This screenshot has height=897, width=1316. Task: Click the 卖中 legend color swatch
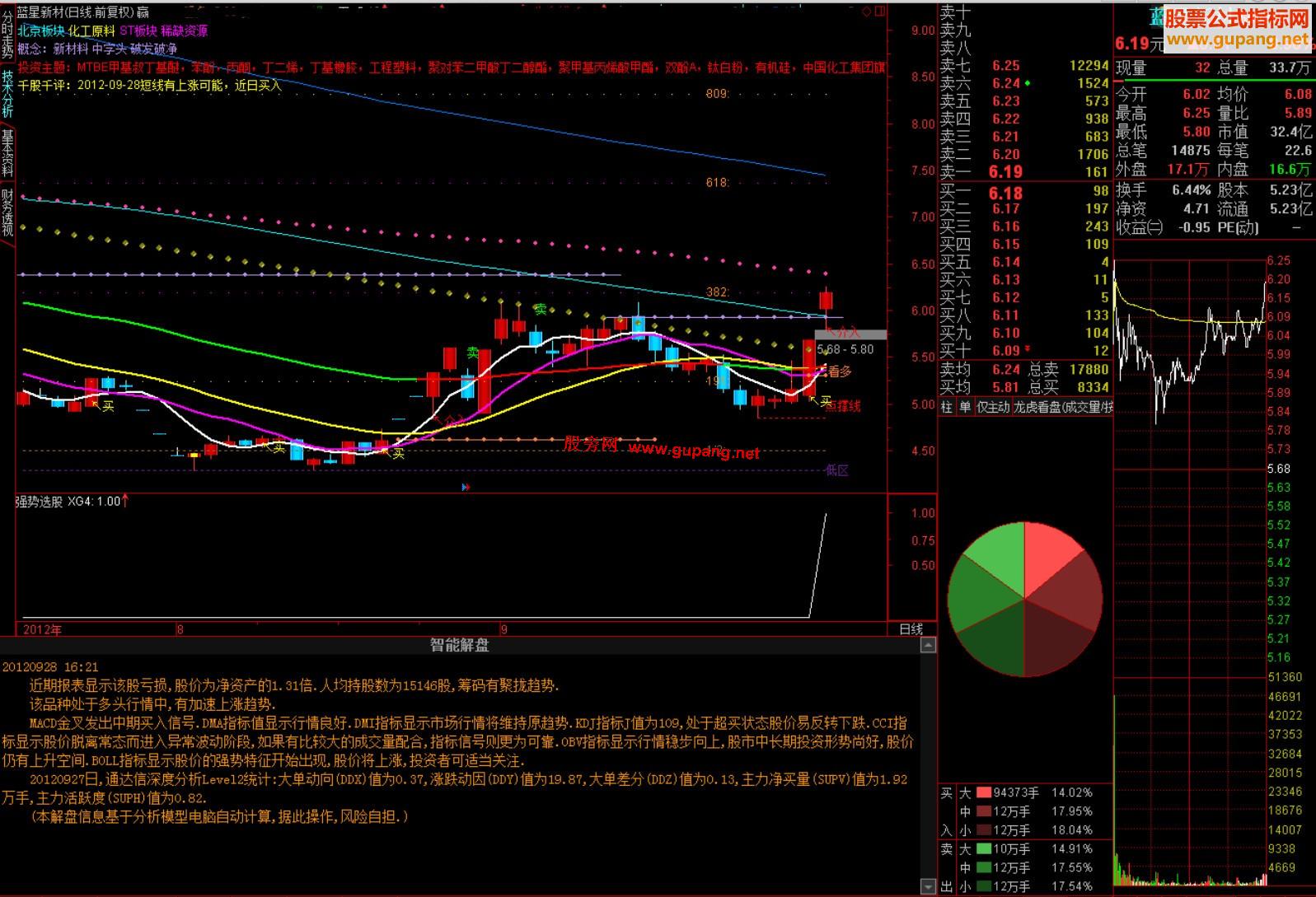[x=984, y=868]
